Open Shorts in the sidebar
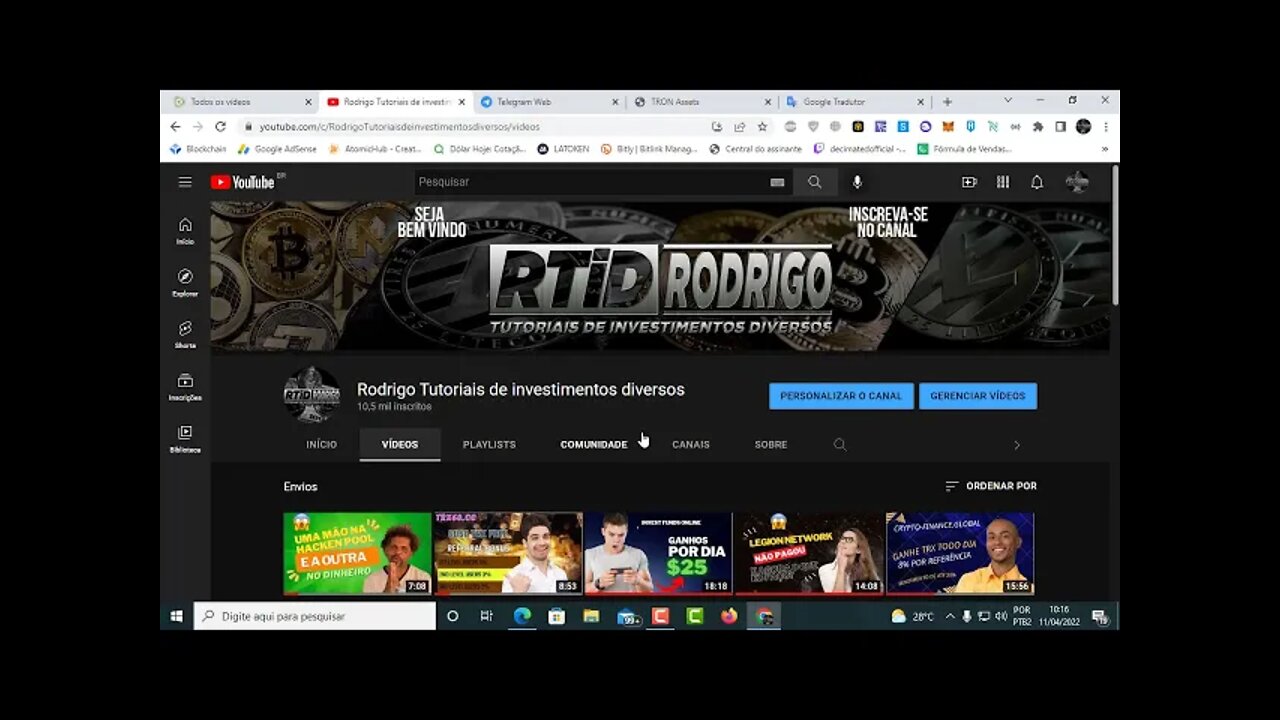 (x=185, y=335)
